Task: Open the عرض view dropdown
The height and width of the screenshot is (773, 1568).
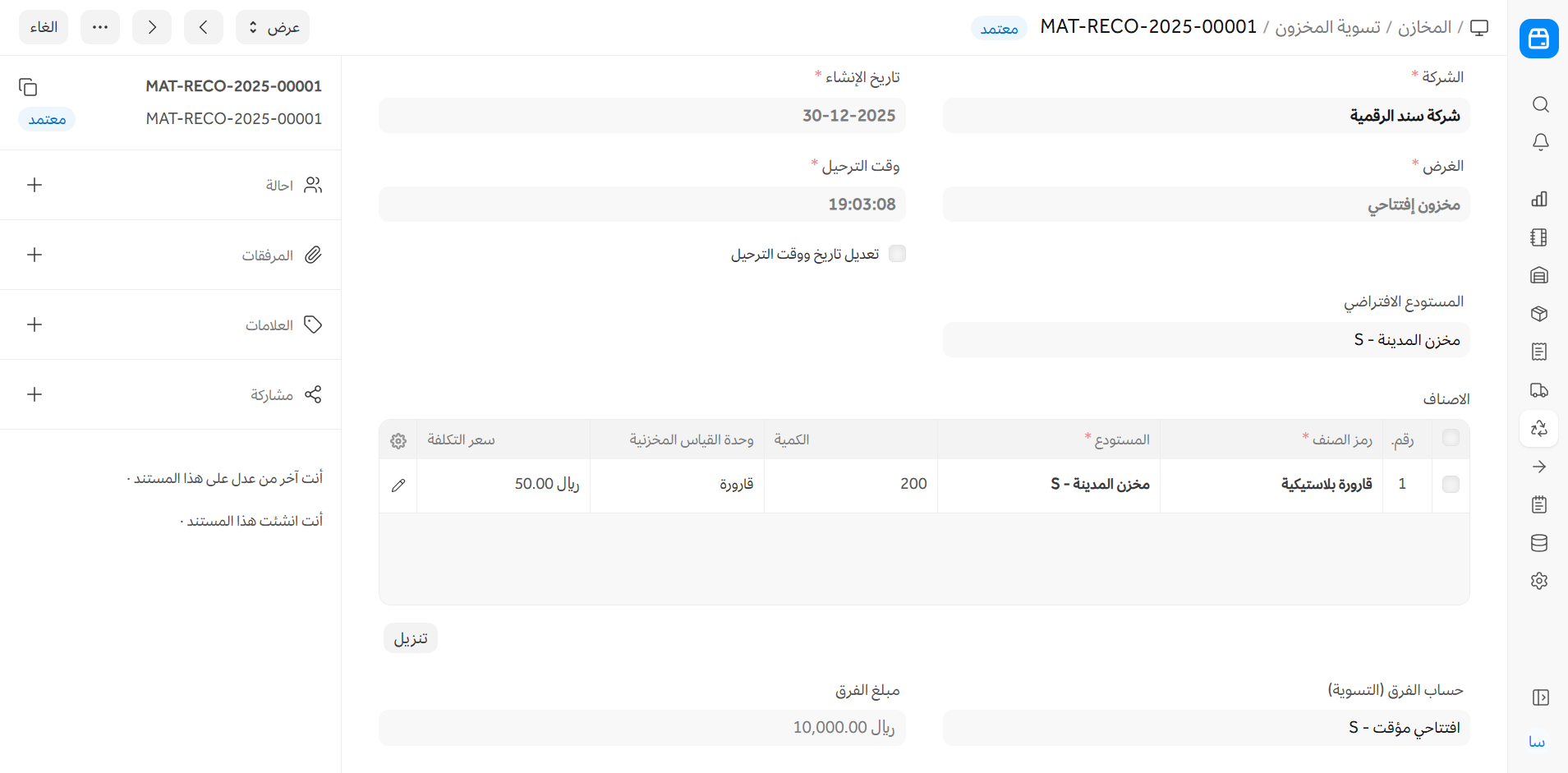Action: (x=273, y=27)
